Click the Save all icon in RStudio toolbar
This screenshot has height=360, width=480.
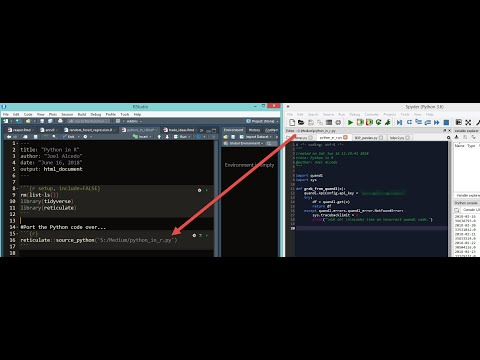click(51, 121)
